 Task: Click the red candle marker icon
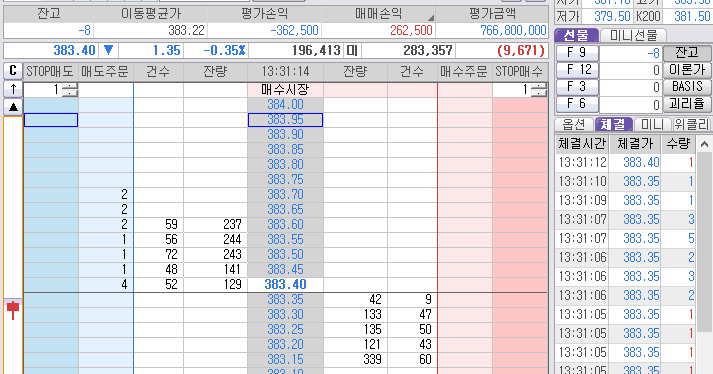13,310
